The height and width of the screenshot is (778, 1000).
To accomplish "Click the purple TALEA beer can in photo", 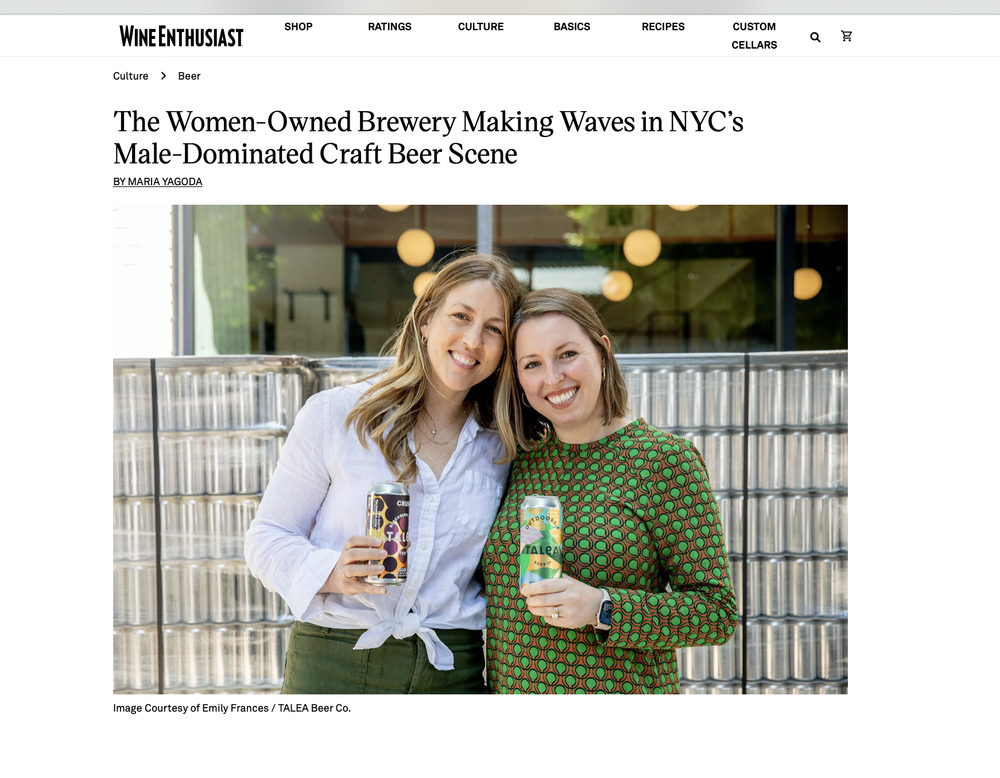I will click(x=388, y=533).
